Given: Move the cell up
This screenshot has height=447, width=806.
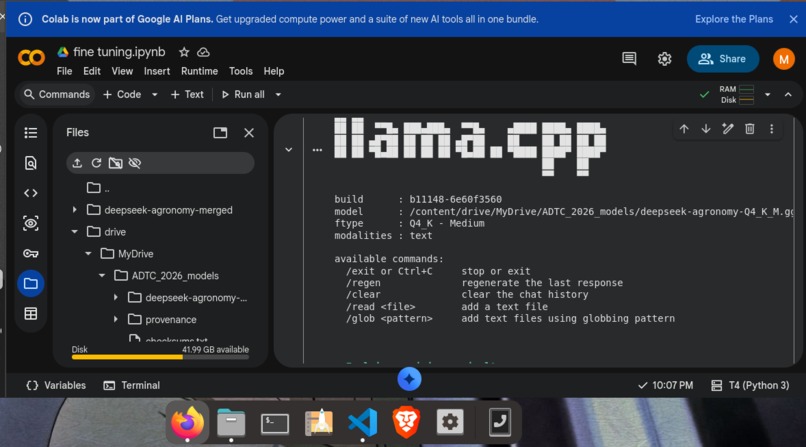Looking at the screenshot, I should (684, 129).
